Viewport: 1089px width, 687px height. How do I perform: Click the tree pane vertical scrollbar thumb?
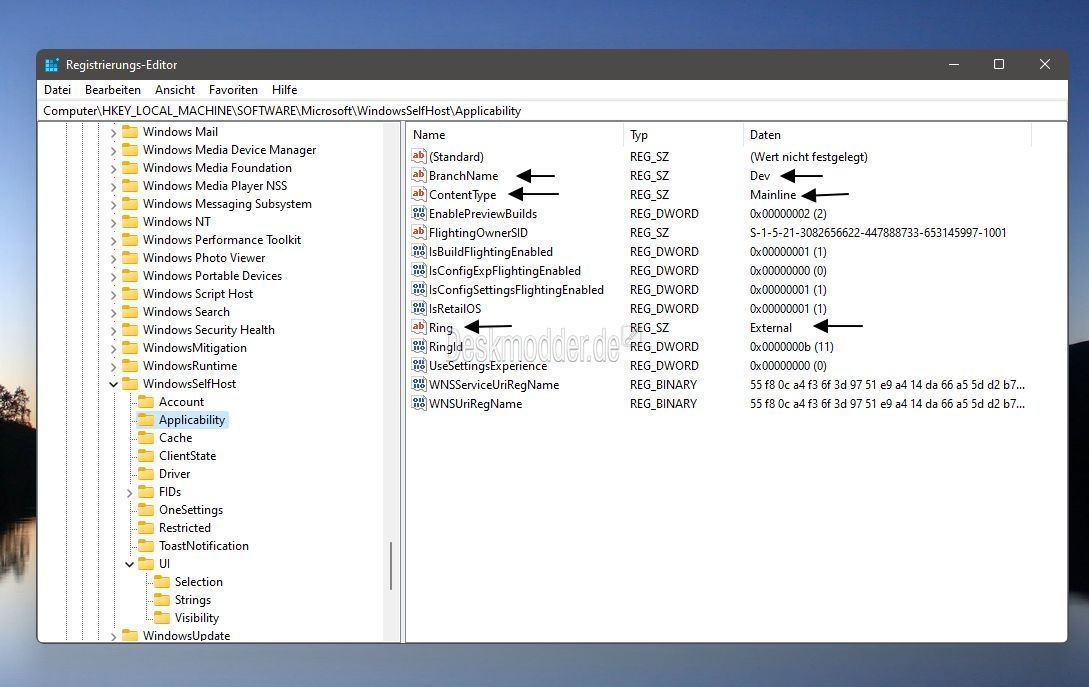391,565
